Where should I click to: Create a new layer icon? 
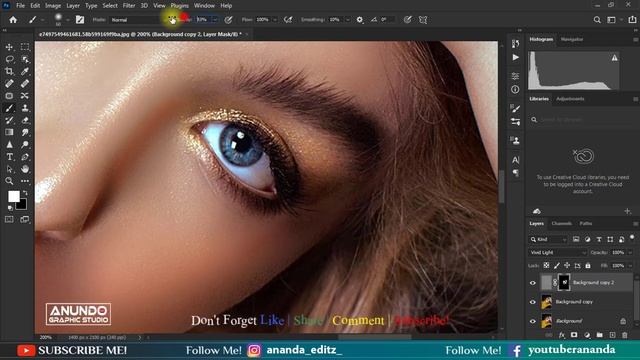point(612,335)
